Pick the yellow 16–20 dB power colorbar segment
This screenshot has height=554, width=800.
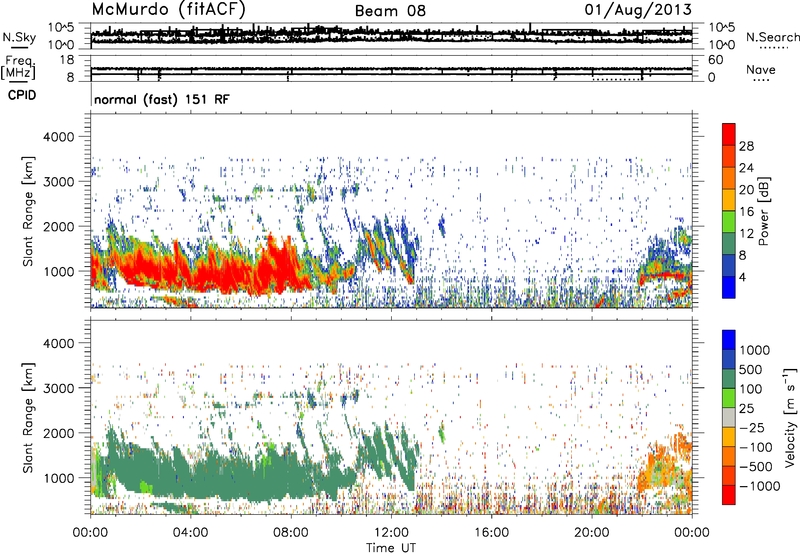pyautogui.click(x=729, y=201)
